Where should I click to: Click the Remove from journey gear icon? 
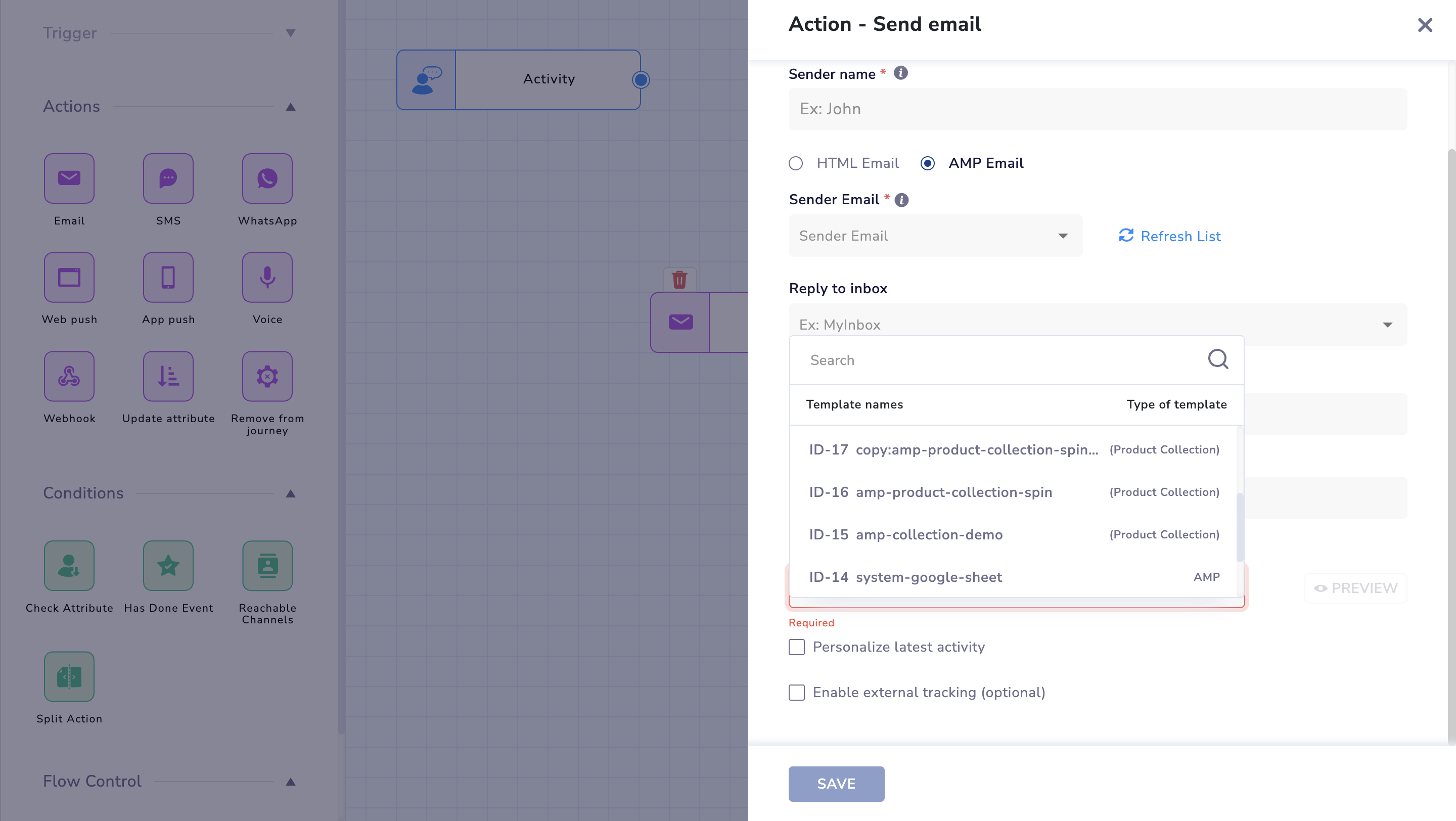pos(267,376)
